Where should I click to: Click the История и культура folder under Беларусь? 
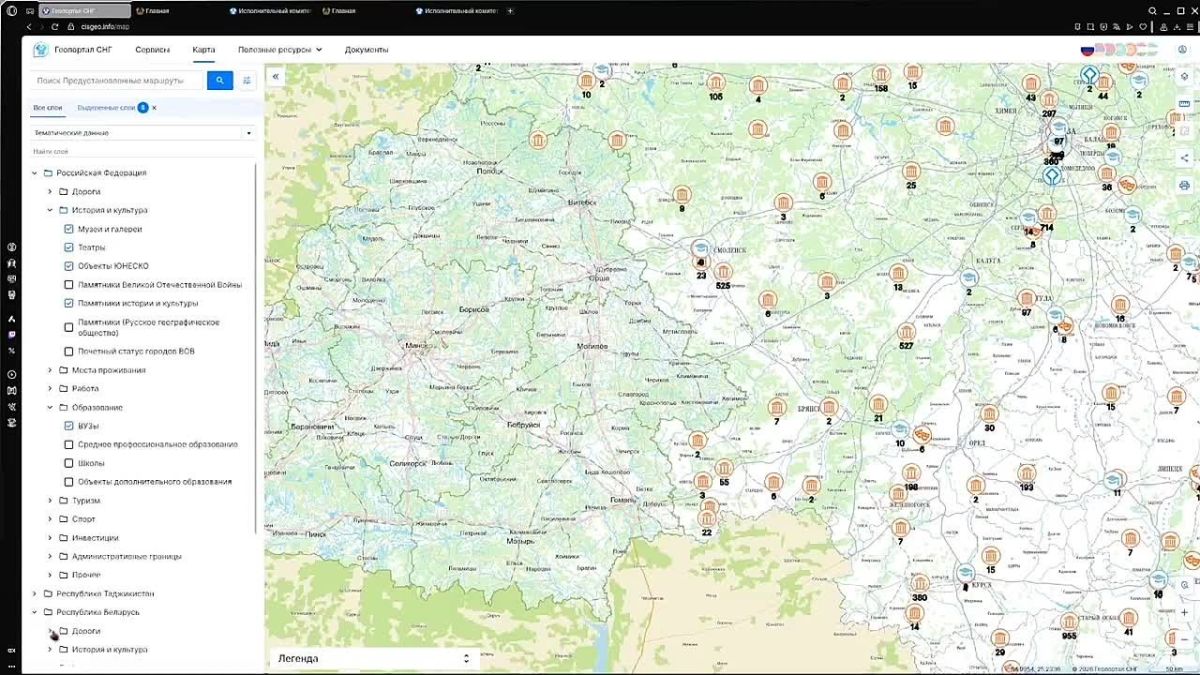[x=110, y=650]
